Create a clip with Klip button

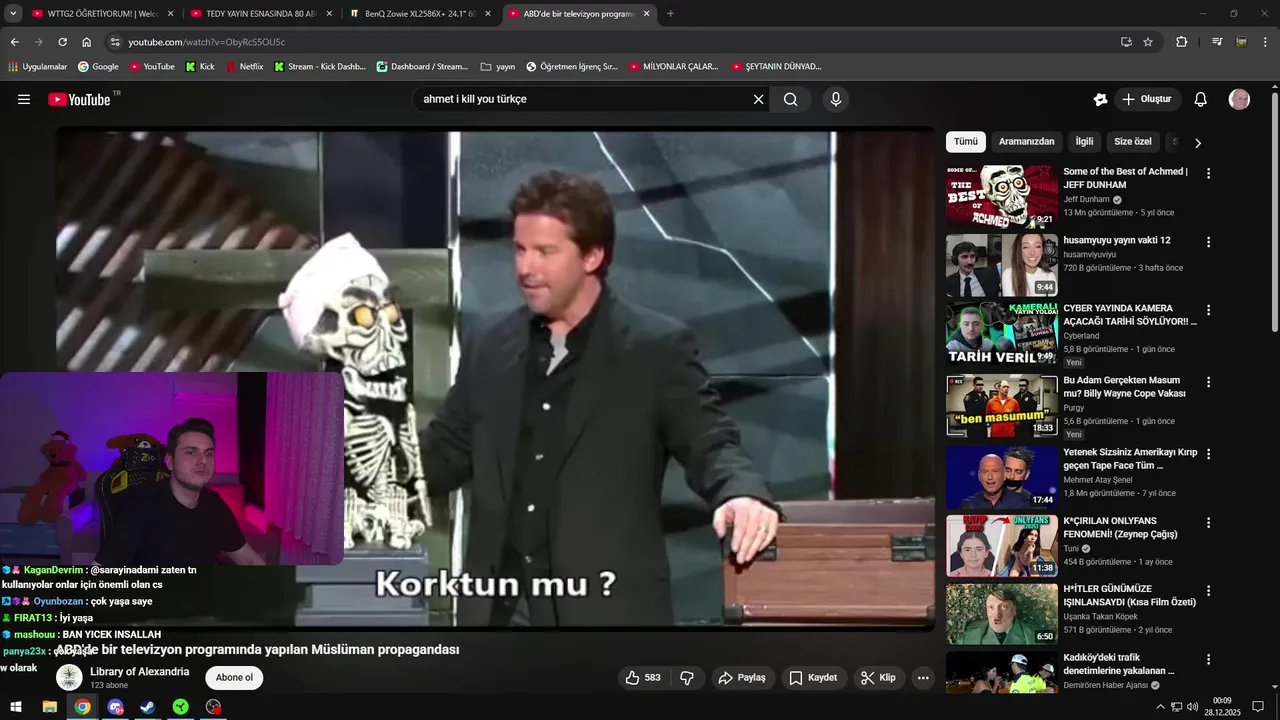pos(878,678)
